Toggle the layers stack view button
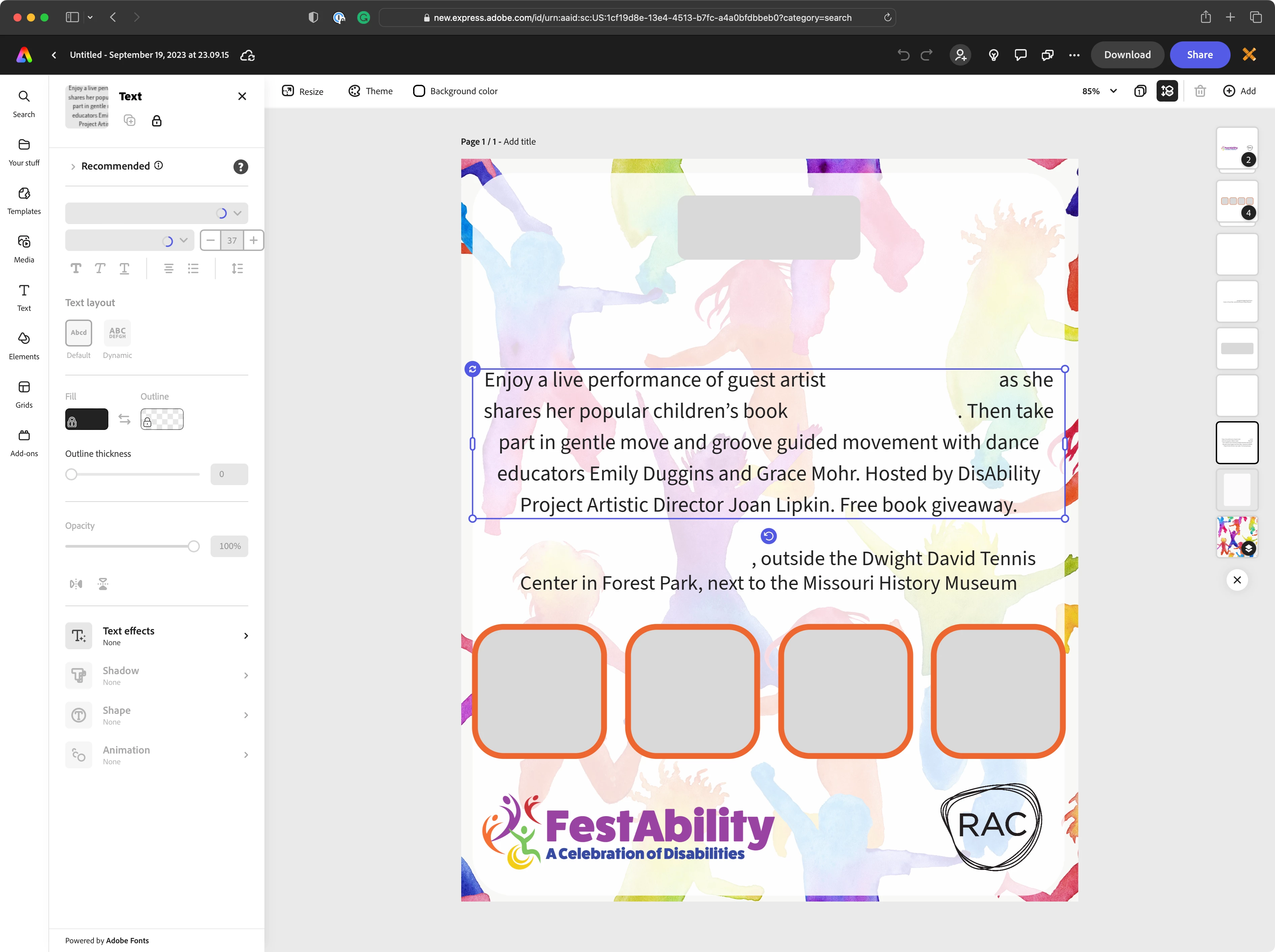Screen dimensions: 1275x952 [1167, 91]
